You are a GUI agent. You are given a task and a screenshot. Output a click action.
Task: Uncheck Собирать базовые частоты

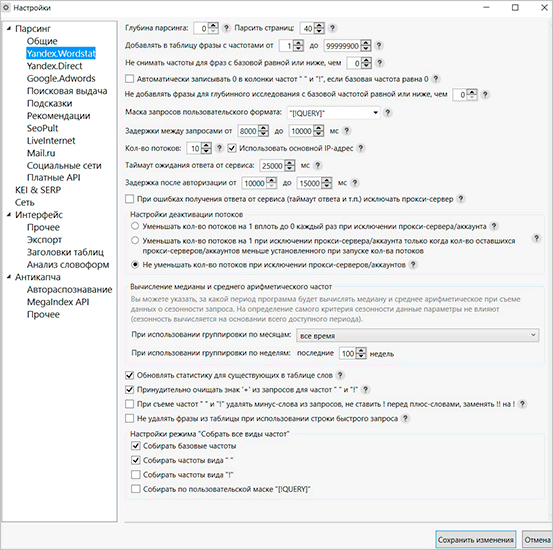point(135,446)
